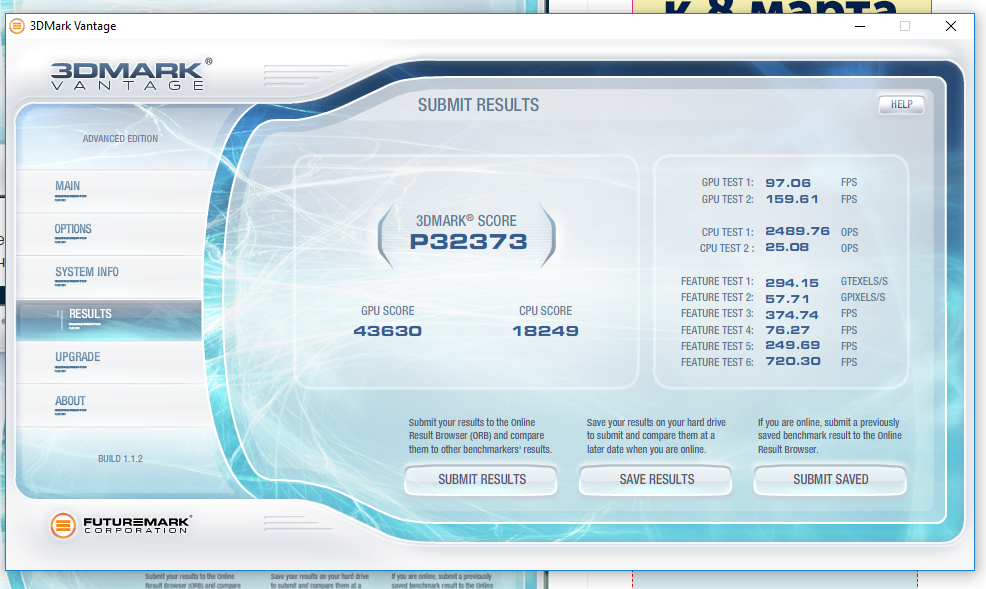This screenshot has width=986, height=589.
Task: Click the GPIXELS/S unit label
Action: 863,297
